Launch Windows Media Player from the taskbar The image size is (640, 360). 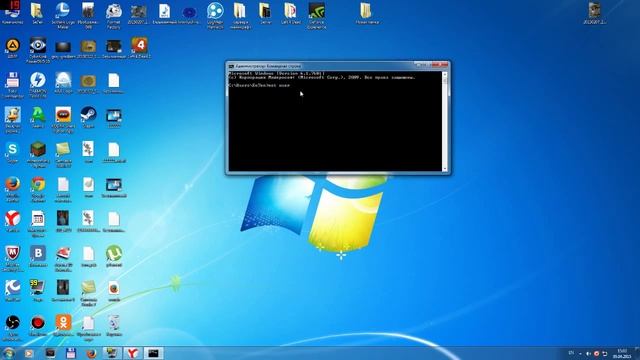(29, 353)
